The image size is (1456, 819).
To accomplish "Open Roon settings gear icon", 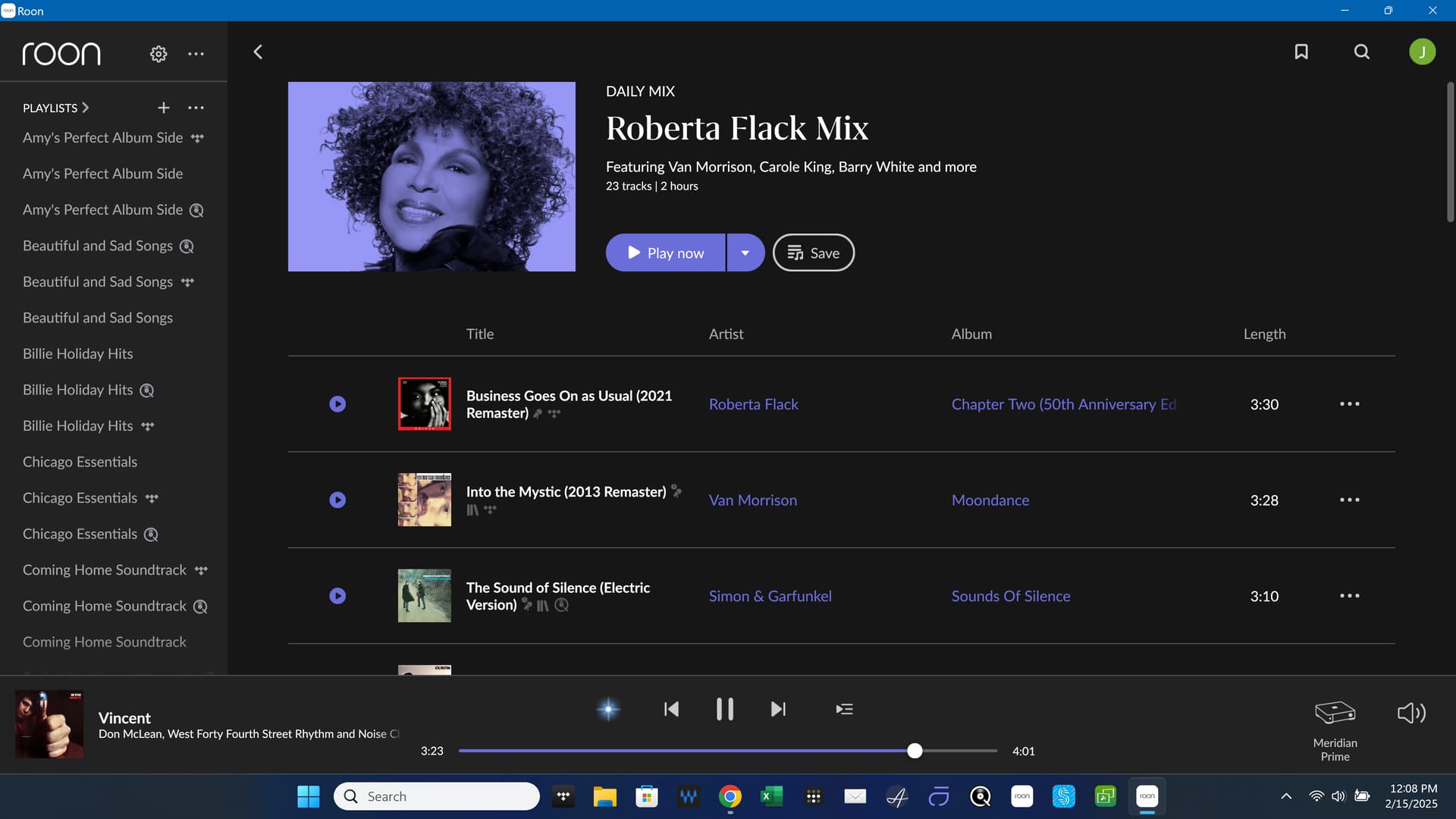I will (x=158, y=54).
